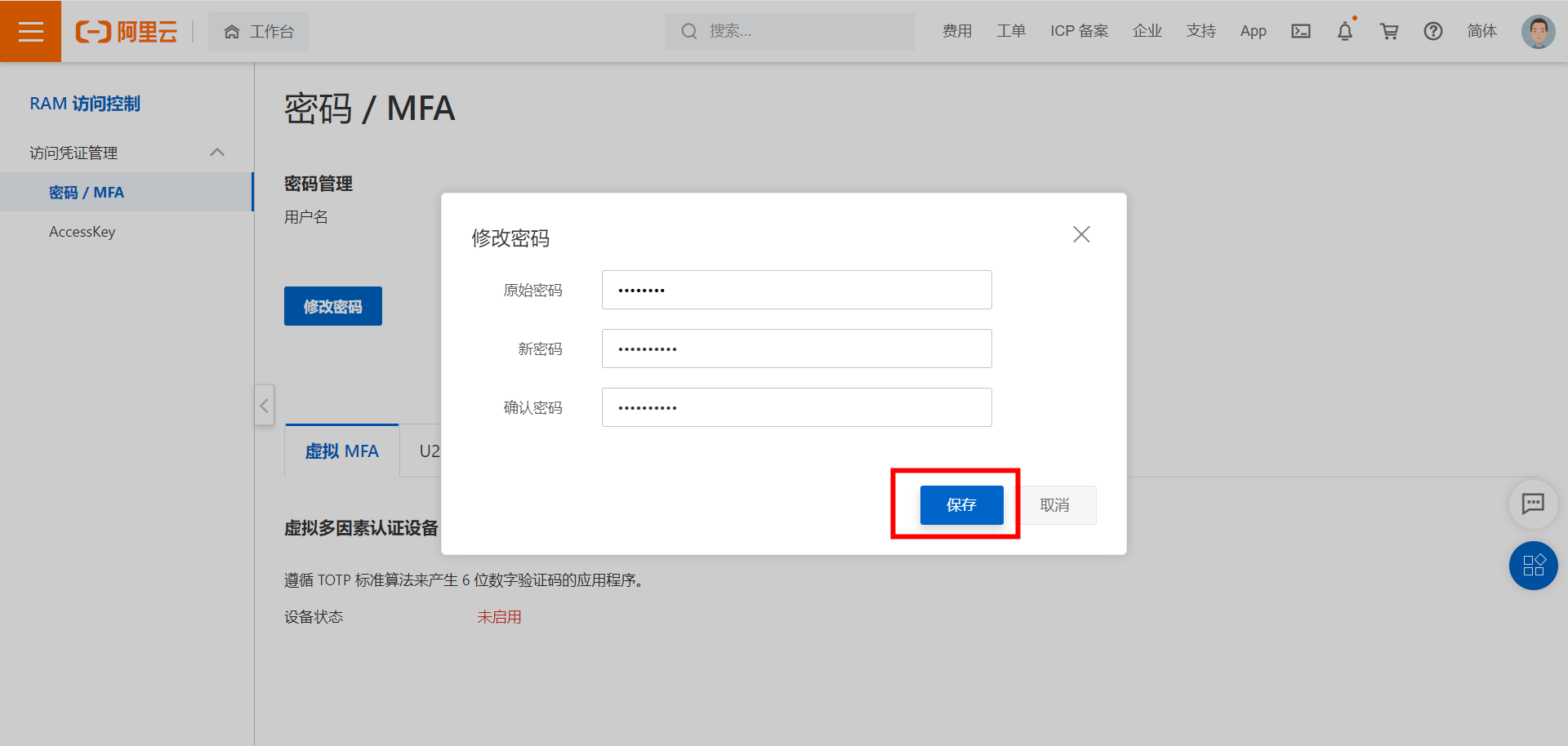Viewport: 1568px width, 746px height.
Task: Open the App menu item
Action: [x=1253, y=31]
